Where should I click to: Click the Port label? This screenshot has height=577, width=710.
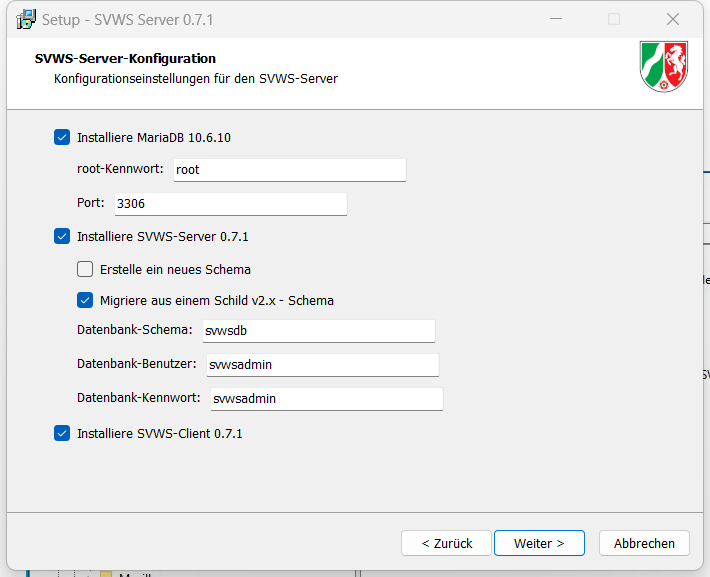(x=91, y=202)
